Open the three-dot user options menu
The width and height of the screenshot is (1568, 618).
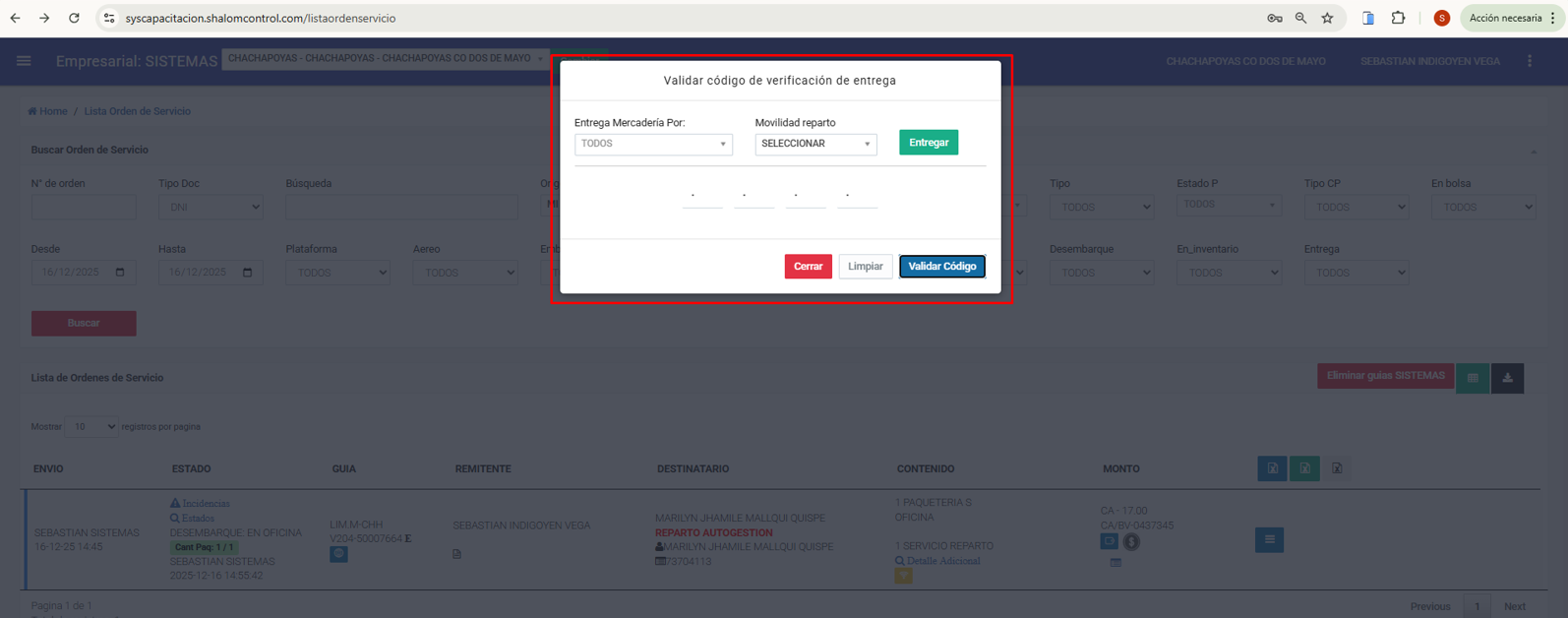pyautogui.click(x=1530, y=61)
